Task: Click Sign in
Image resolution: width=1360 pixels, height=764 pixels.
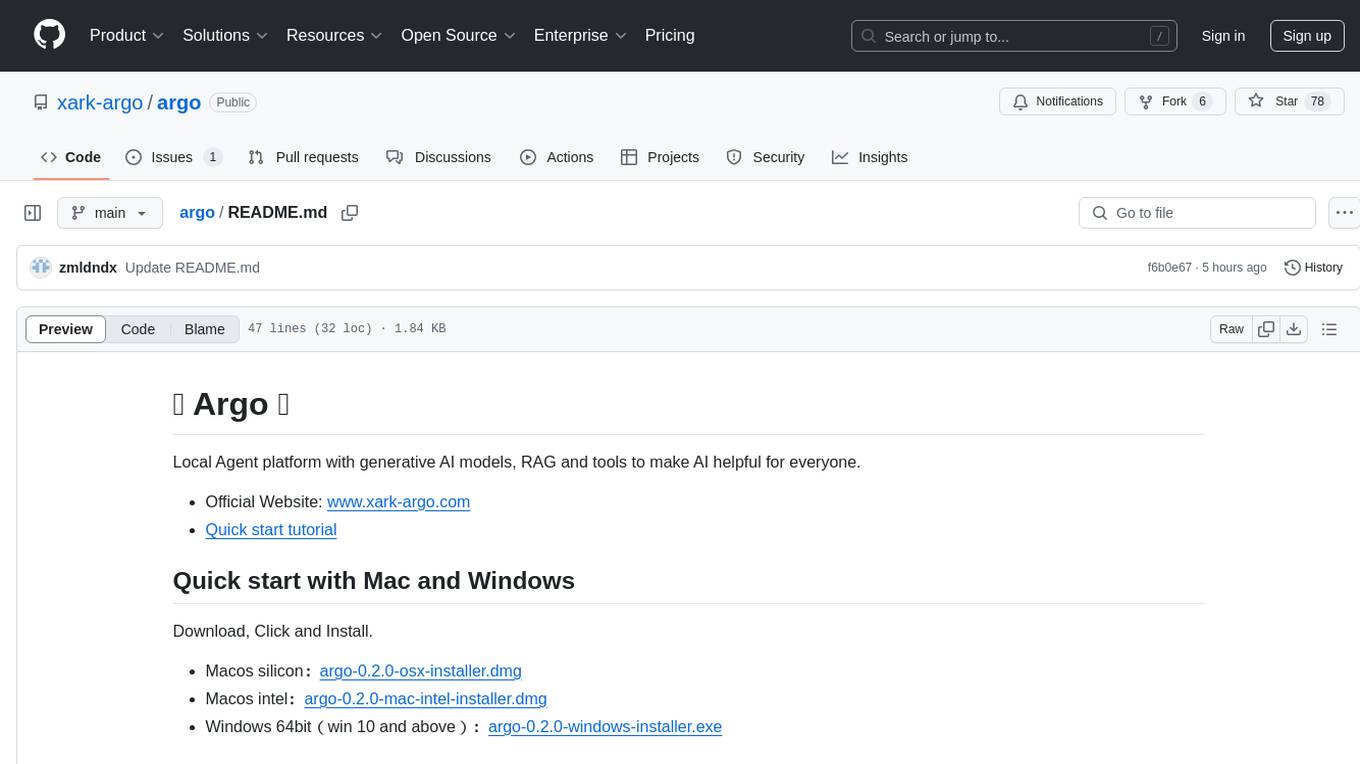Action: pos(1223,36)
